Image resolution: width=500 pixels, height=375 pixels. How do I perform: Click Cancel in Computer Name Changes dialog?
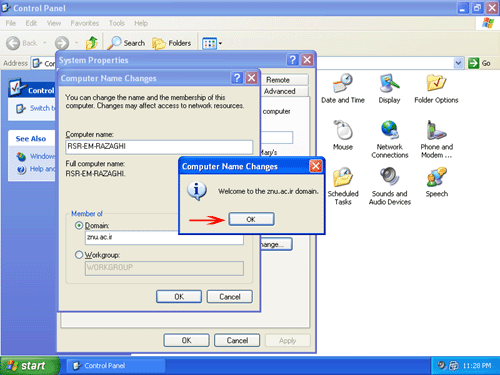(230, 296)
